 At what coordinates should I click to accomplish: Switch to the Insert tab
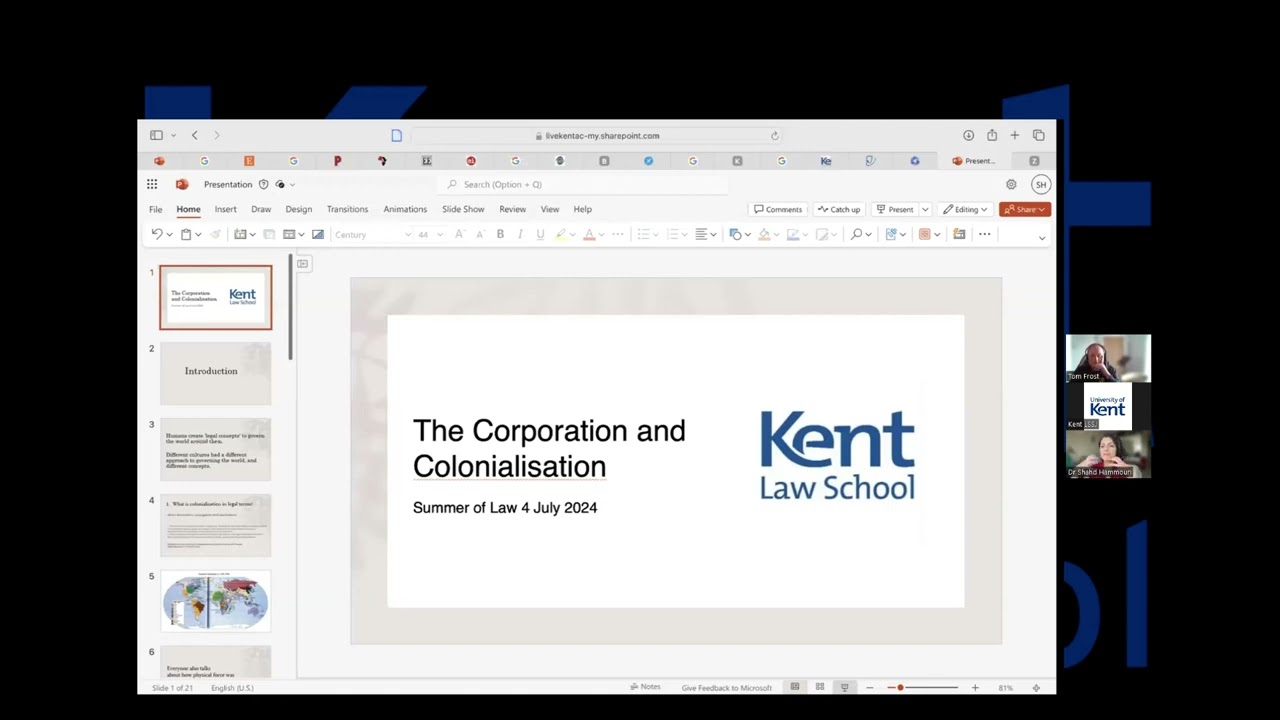click(x=225, y=210)
